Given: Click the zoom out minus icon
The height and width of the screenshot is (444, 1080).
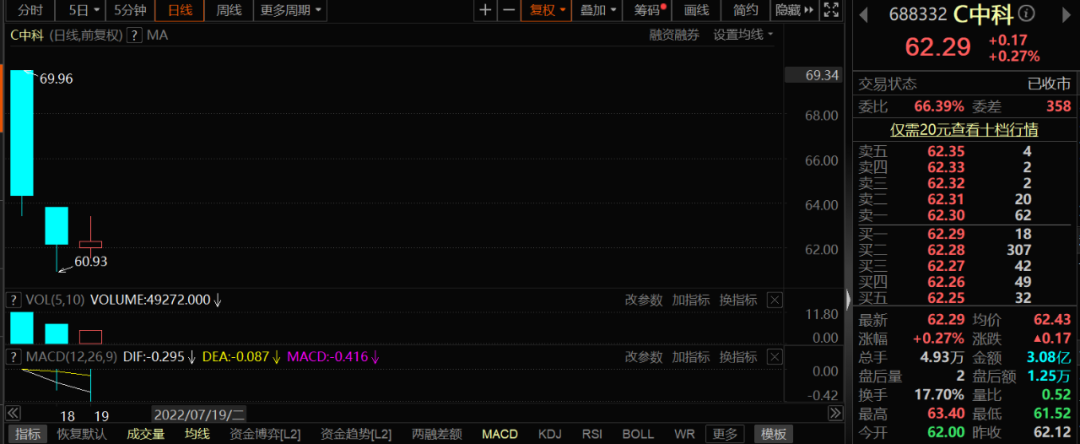Looking at the screenshot, I should point(508,10).
